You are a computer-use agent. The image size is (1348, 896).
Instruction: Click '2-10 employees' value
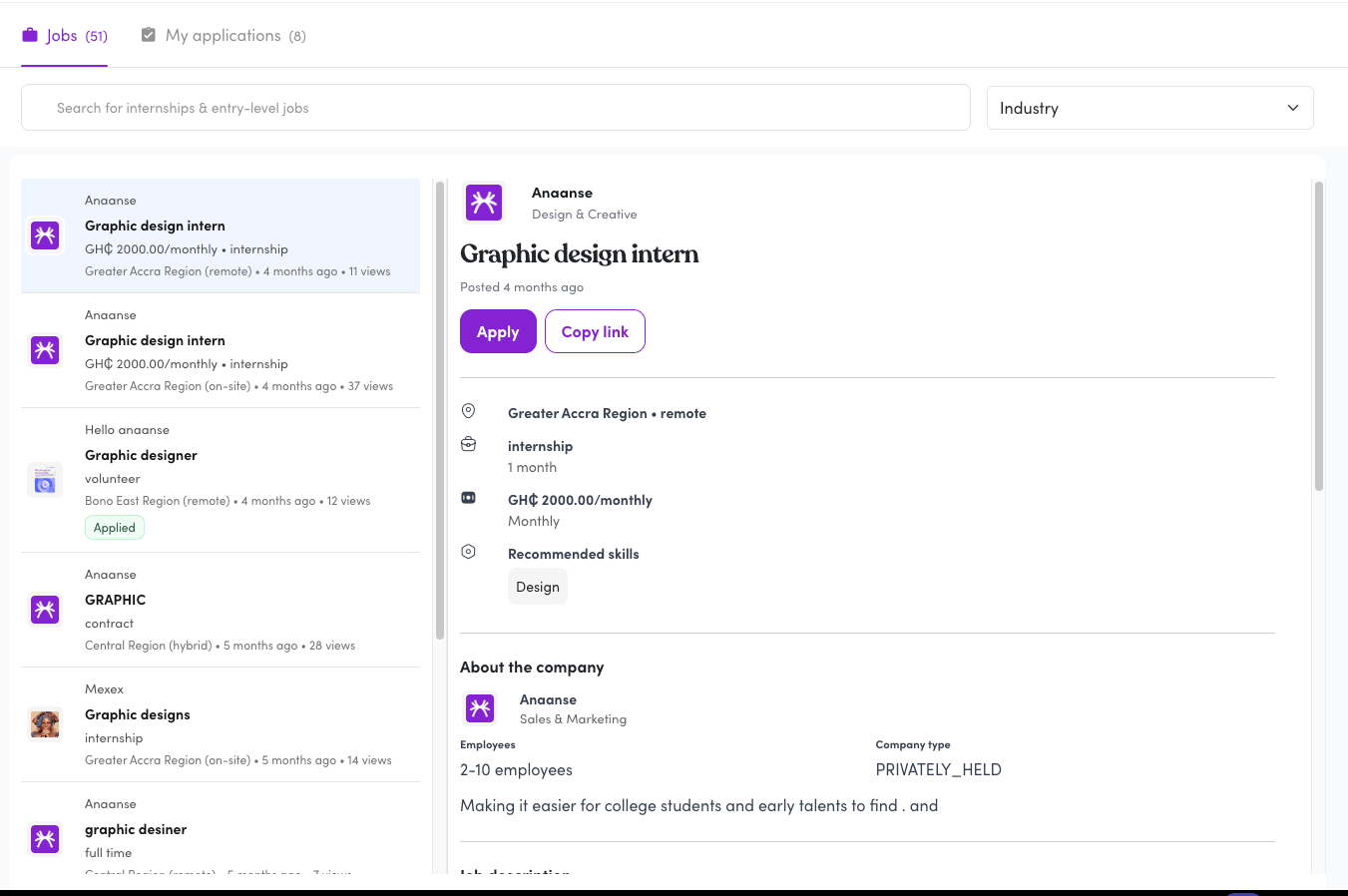[x=516, y=770]
